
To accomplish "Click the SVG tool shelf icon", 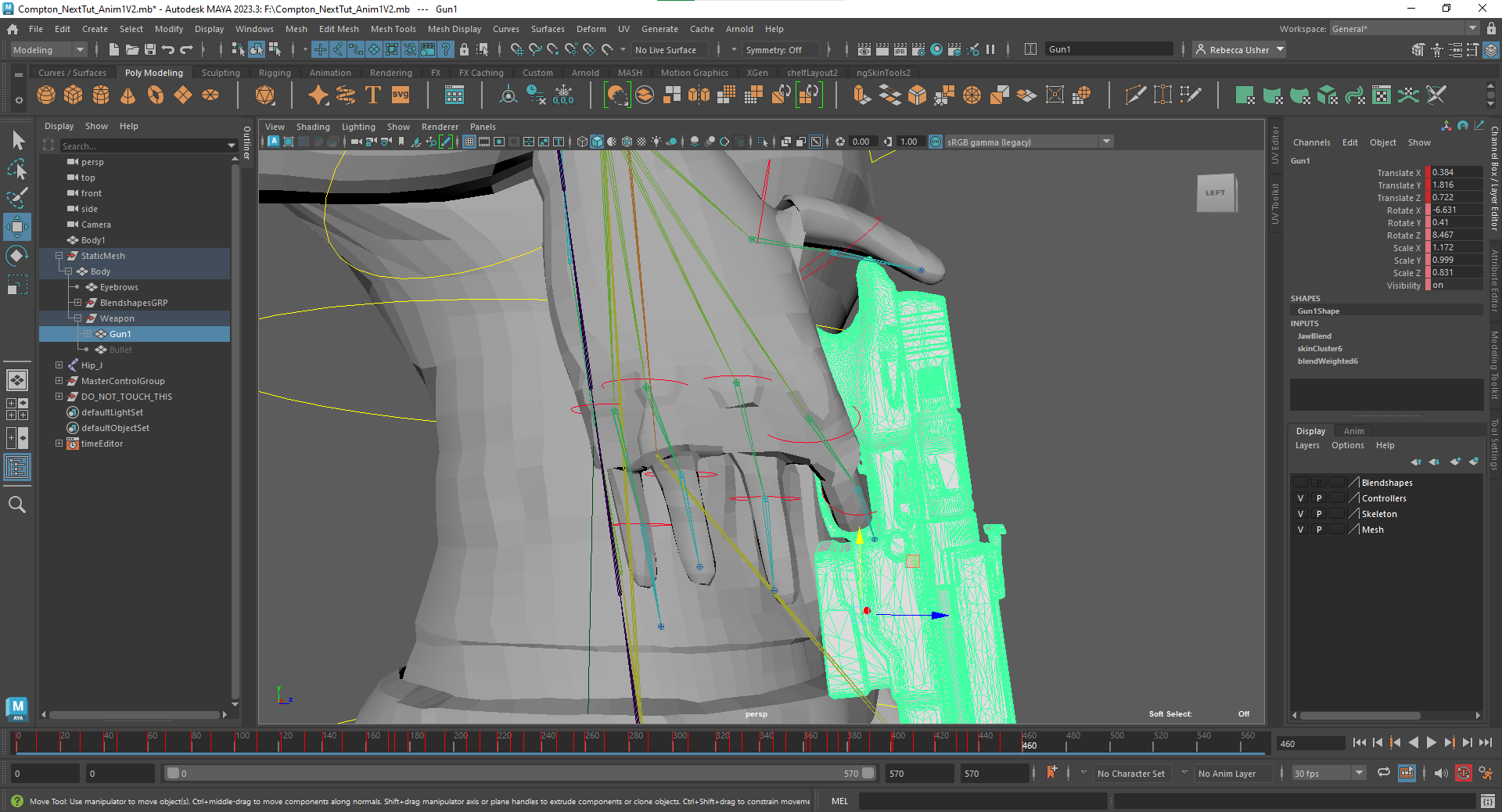I will (401, 95).
